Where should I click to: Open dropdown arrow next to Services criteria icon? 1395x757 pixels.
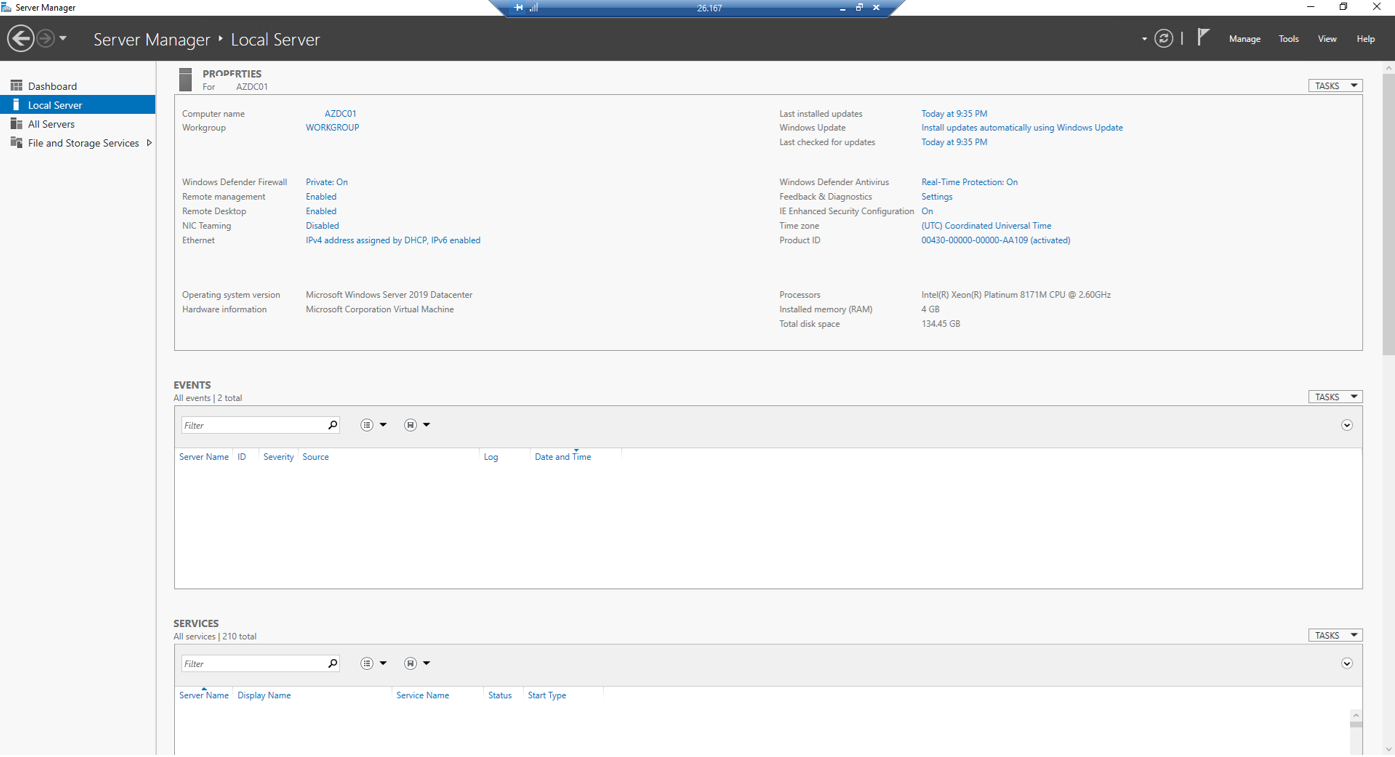pyautogui.click(x=383, y=663)
